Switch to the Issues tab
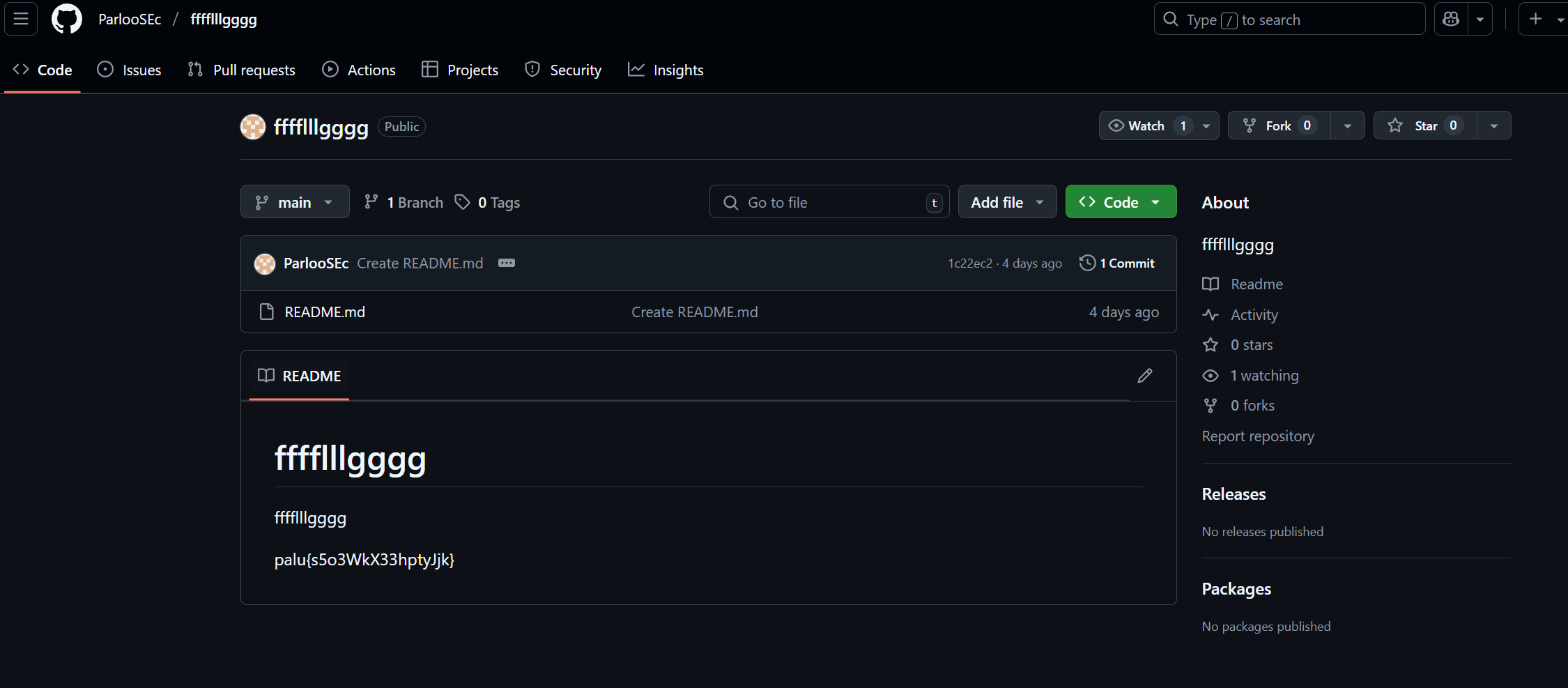 (x=130, y=70)
